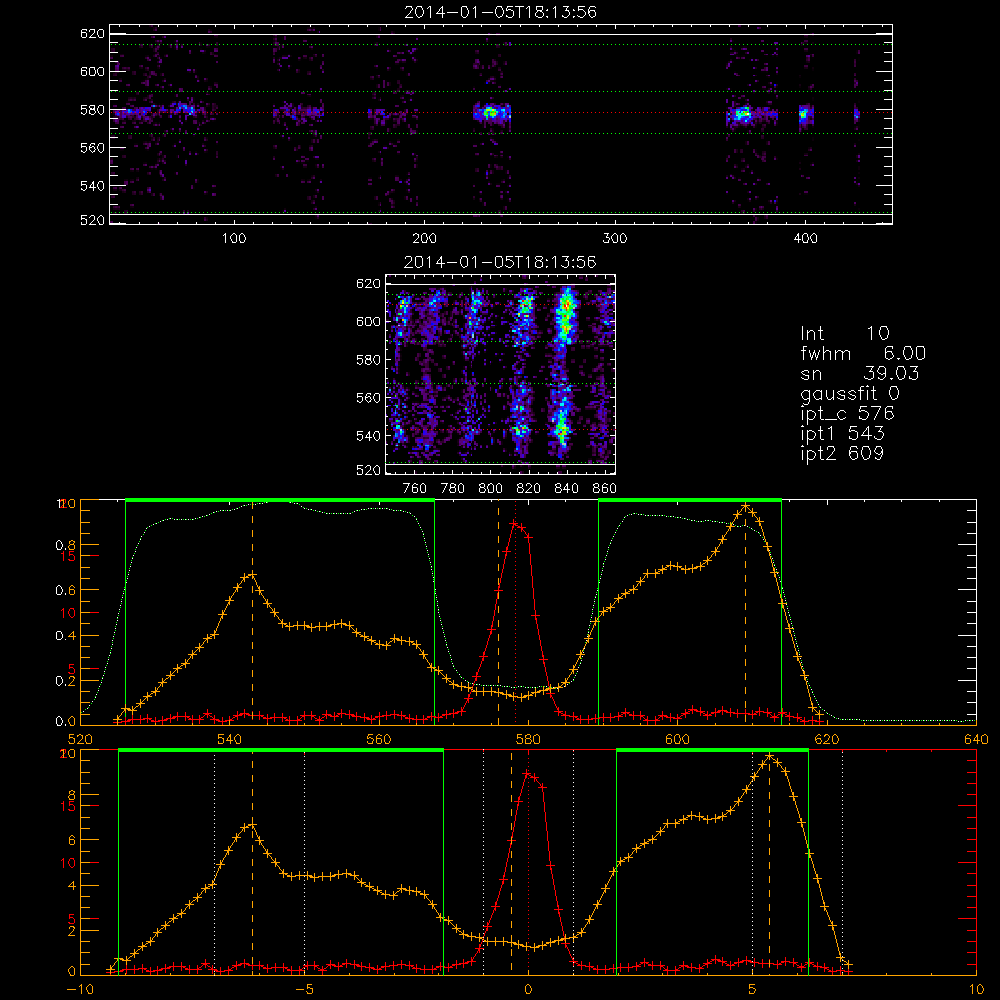Click the thick green bar over the left window of the 520–640 plot
The width and height of the screenshot is (1000, 1000).
tap(280, 500)
